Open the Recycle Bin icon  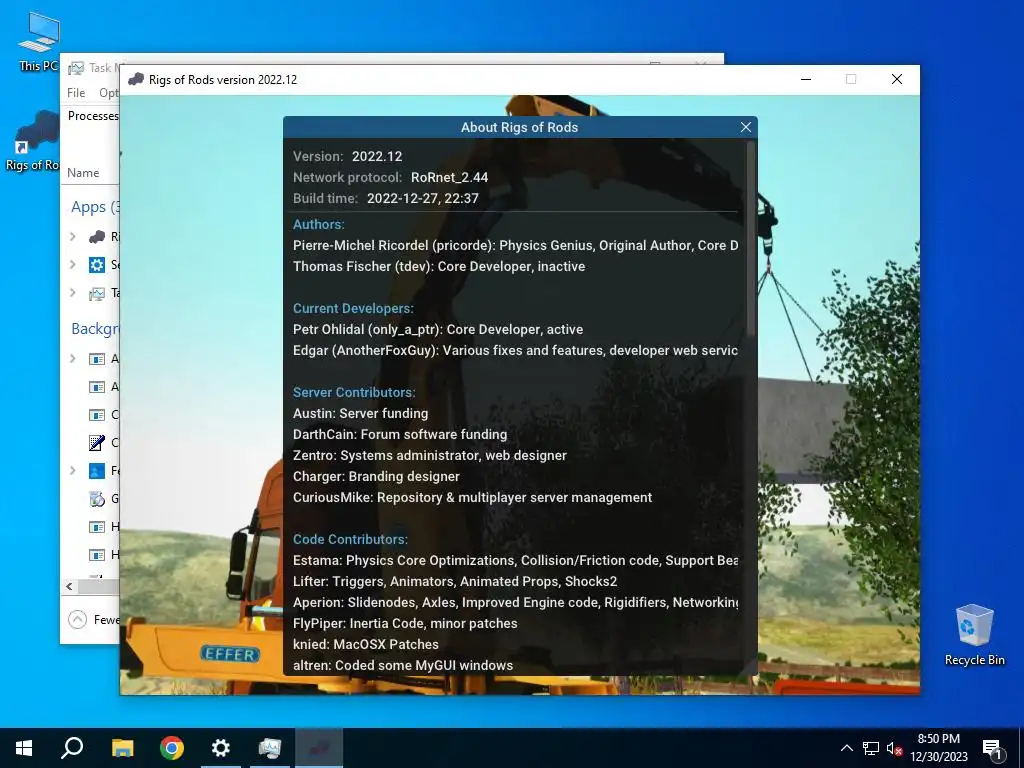pos(974,635)
